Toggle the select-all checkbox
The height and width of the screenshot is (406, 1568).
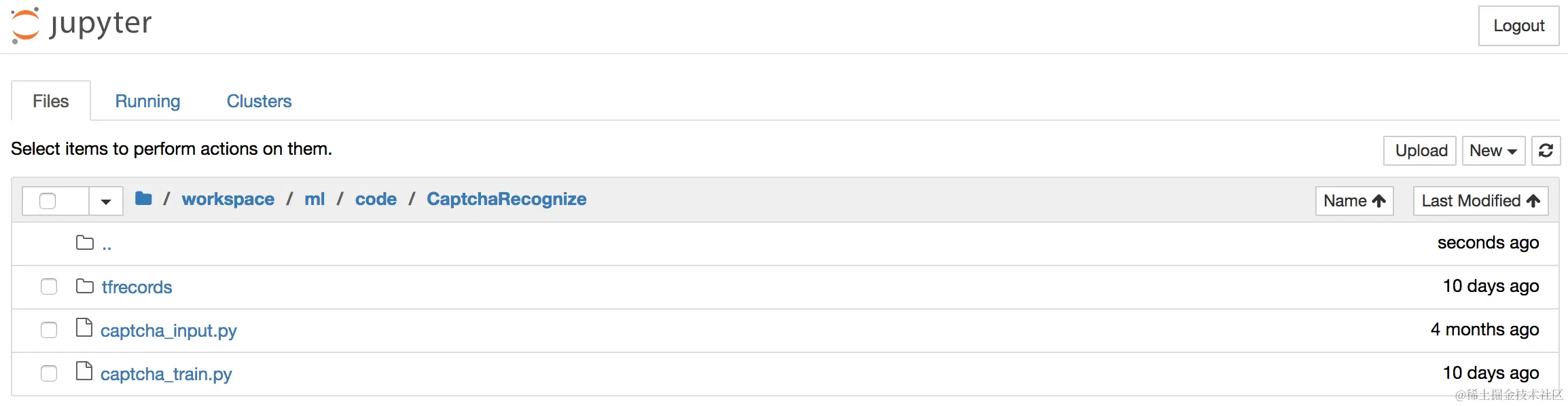point(48,201)
